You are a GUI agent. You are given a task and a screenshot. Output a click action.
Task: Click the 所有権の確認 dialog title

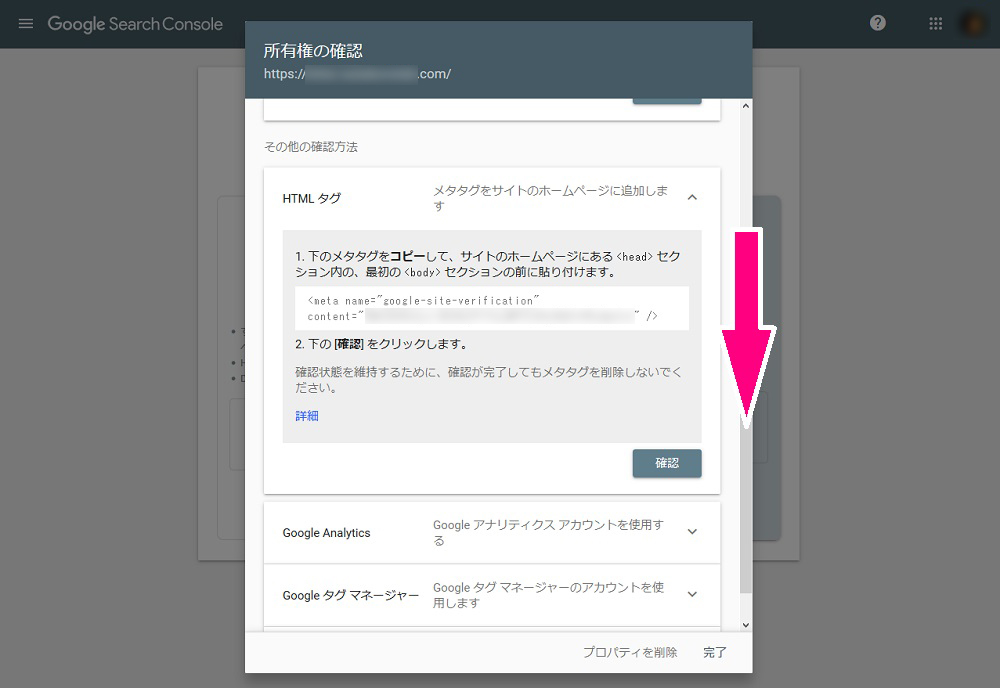[313, 51]
